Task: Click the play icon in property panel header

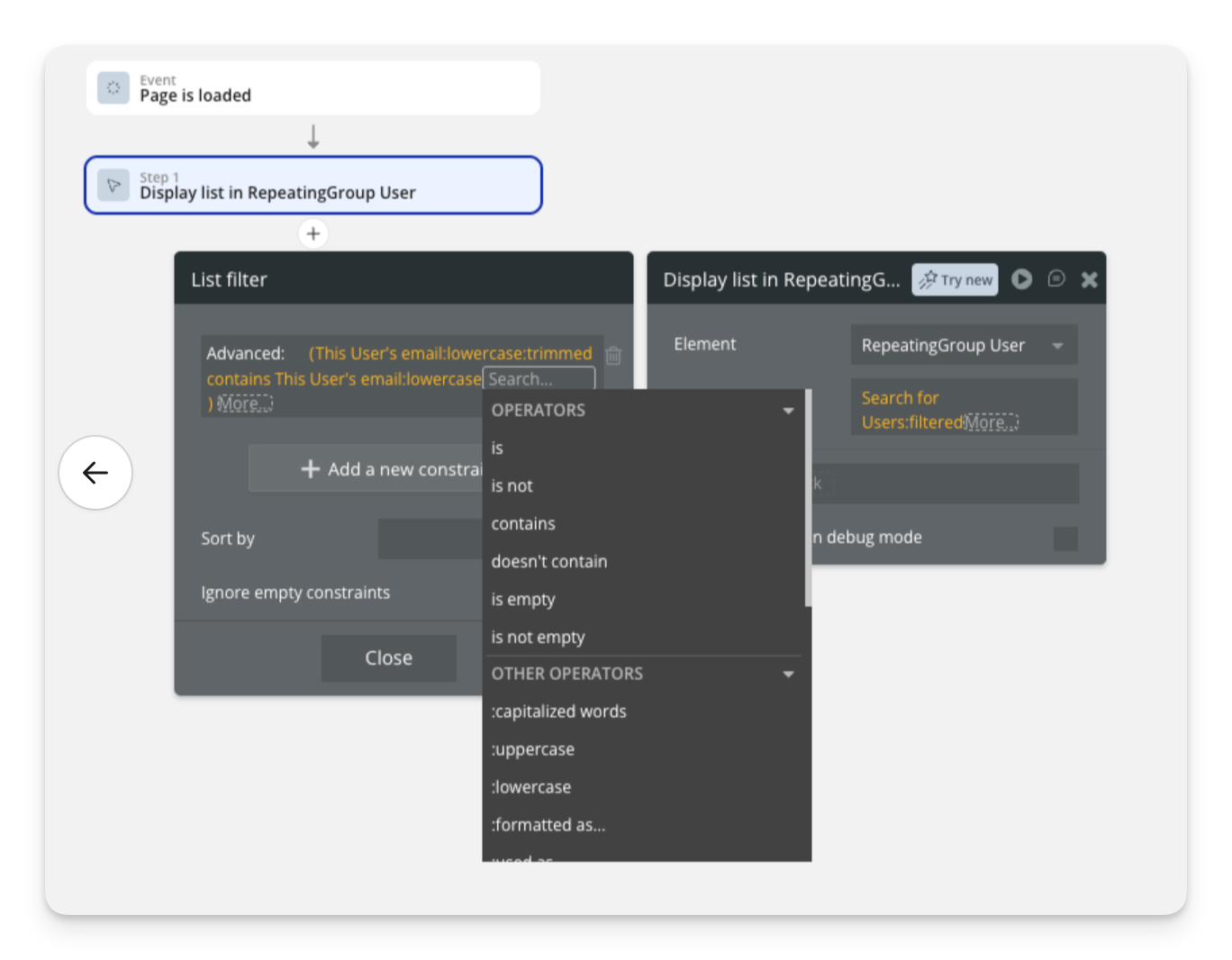Action: [1021, 279]
